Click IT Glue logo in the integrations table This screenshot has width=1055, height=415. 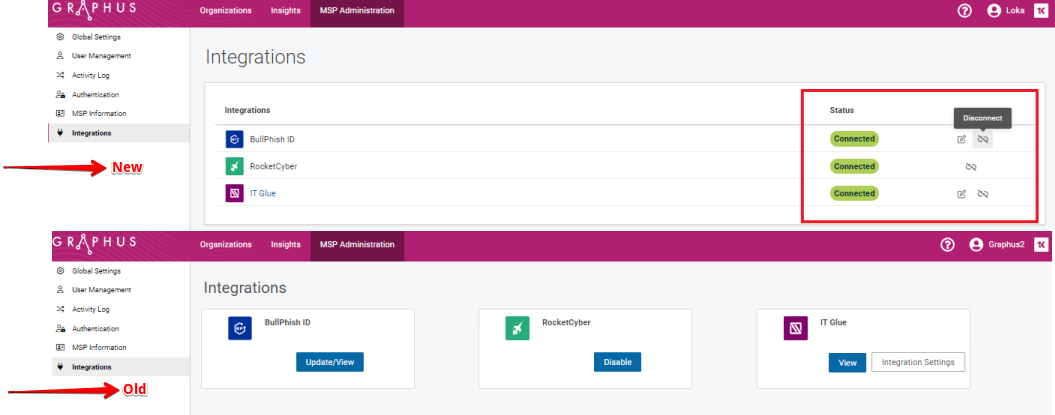point(234,194)
